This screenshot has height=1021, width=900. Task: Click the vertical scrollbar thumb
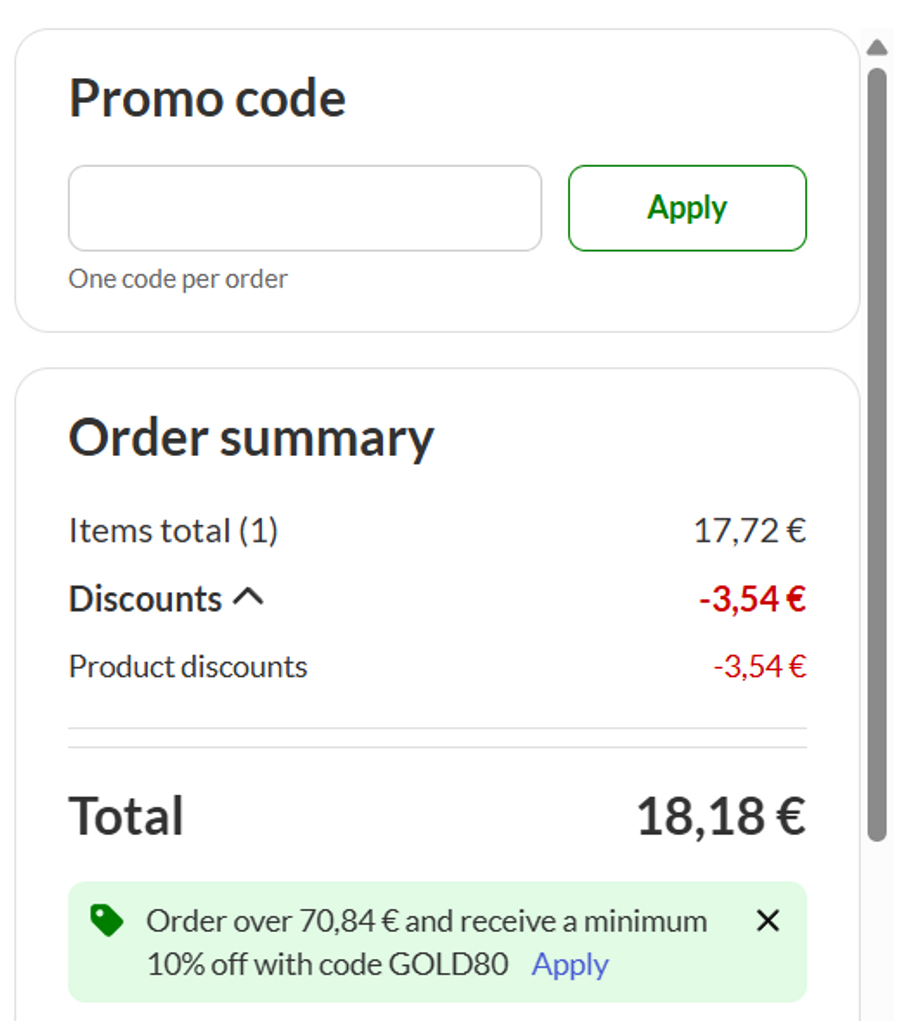click(x=877, y=450)
